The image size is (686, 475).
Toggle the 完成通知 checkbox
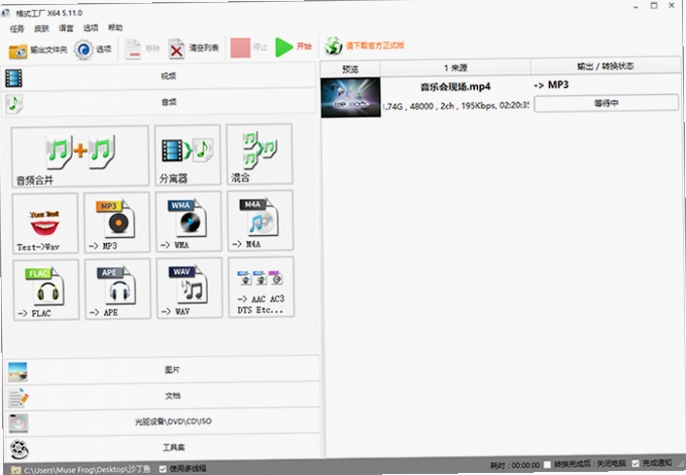pyautogui.click(x=635, y=463)
